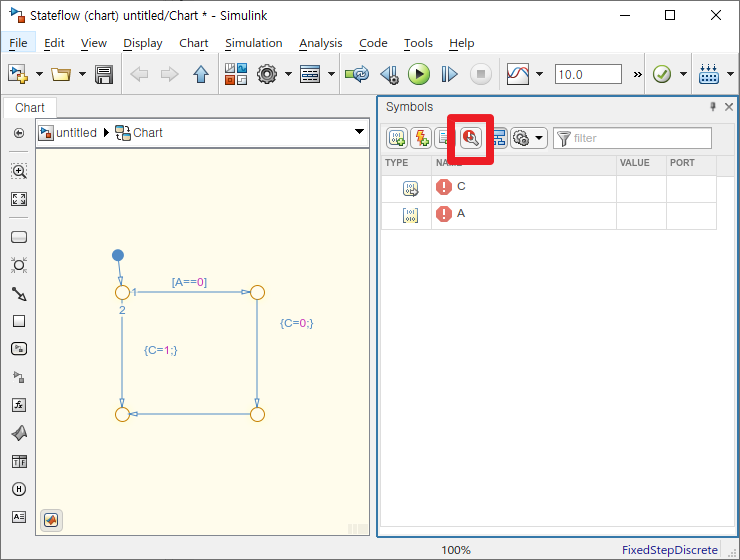Select the Graphical Function tool

tap(19, 405)
